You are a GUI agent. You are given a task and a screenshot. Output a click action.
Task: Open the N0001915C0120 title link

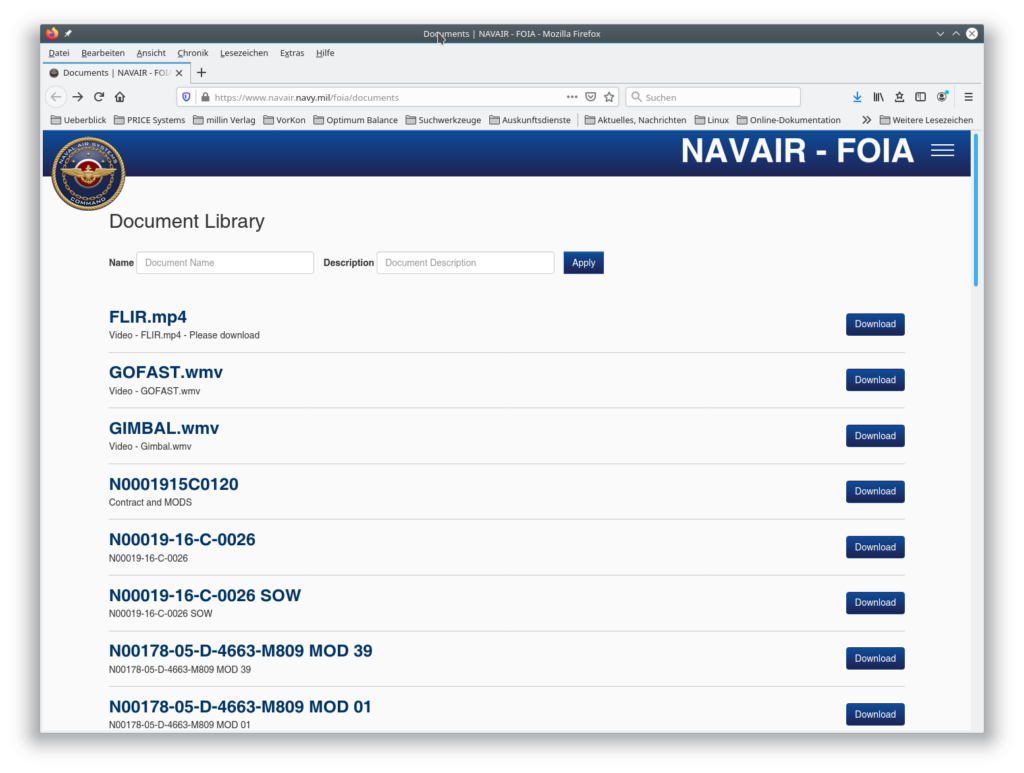point(174,484)
